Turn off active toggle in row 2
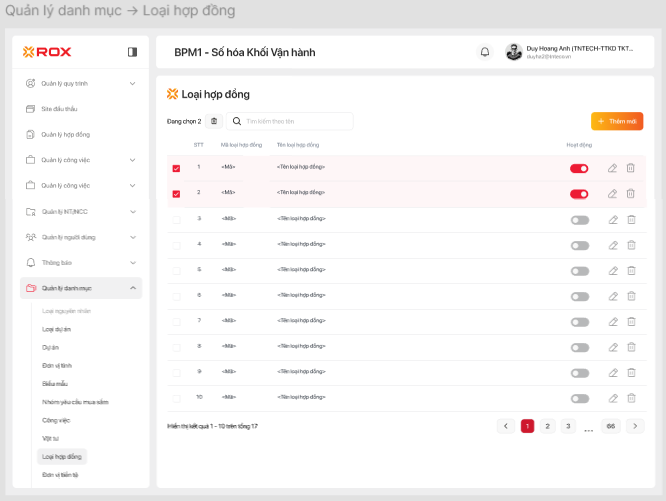 point(579,193)
